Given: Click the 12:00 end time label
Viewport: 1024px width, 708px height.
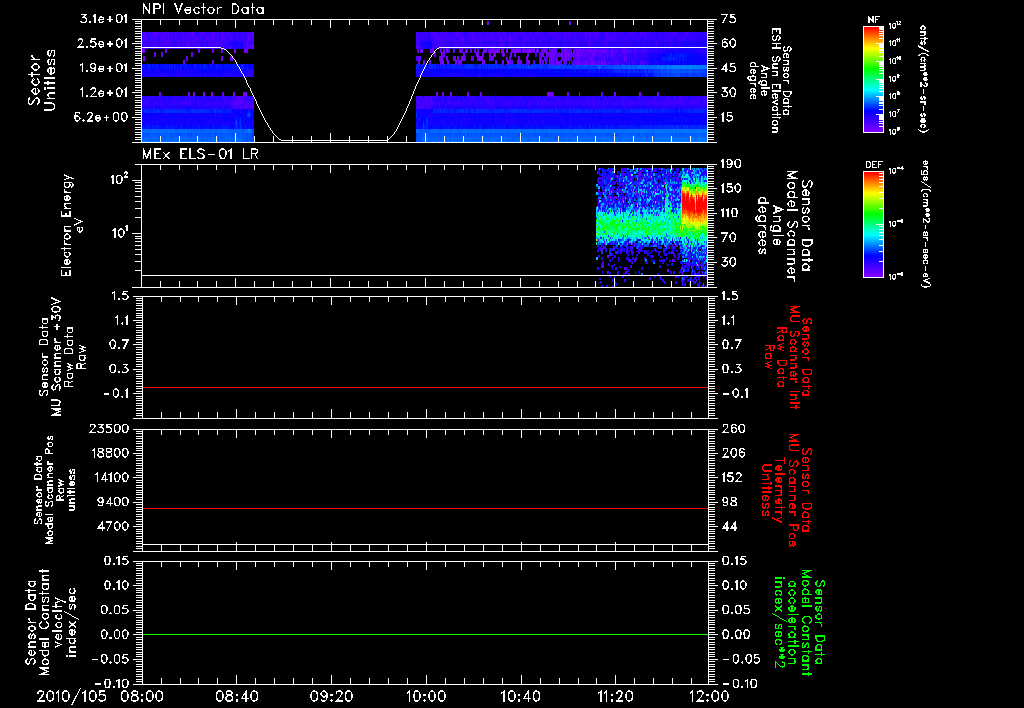Looking at the screenshot, I should 709,696.
